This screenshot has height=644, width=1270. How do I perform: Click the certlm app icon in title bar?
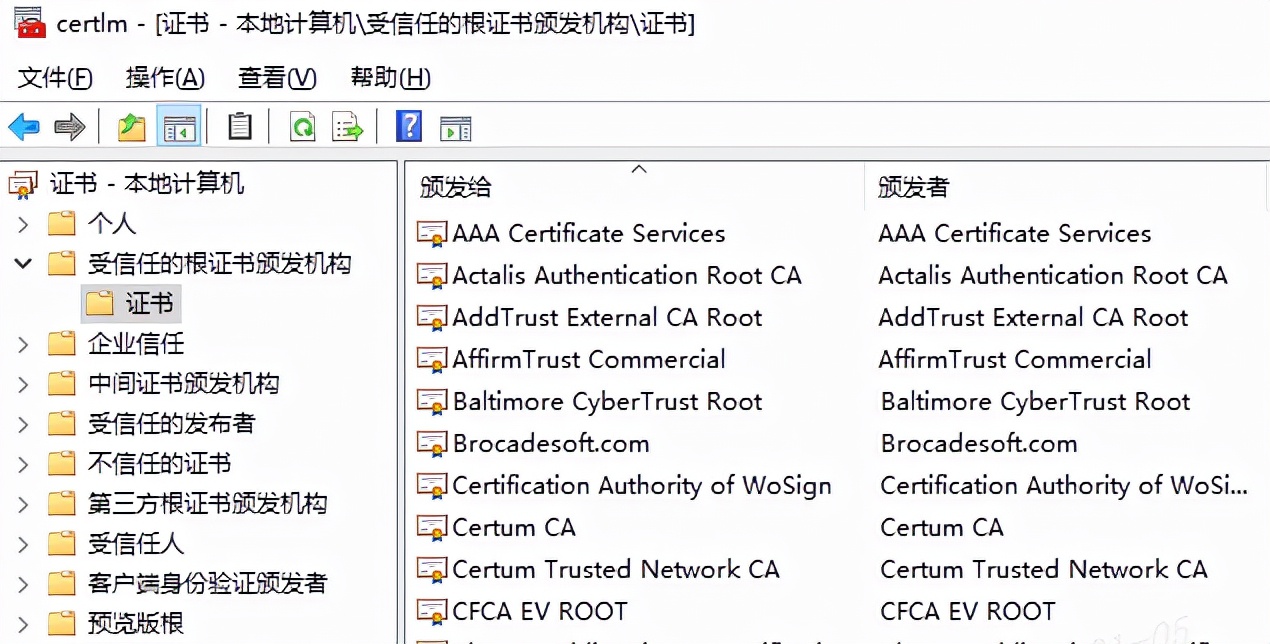click(29, 22)
